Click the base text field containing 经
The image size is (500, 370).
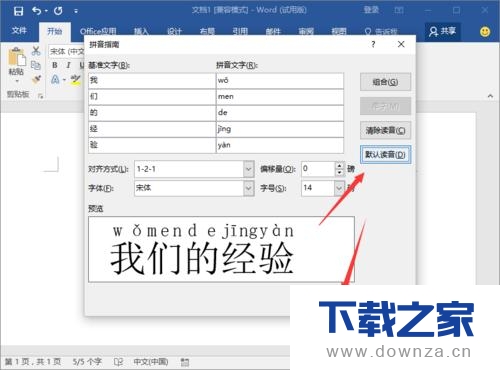click(x=152, y=129)
